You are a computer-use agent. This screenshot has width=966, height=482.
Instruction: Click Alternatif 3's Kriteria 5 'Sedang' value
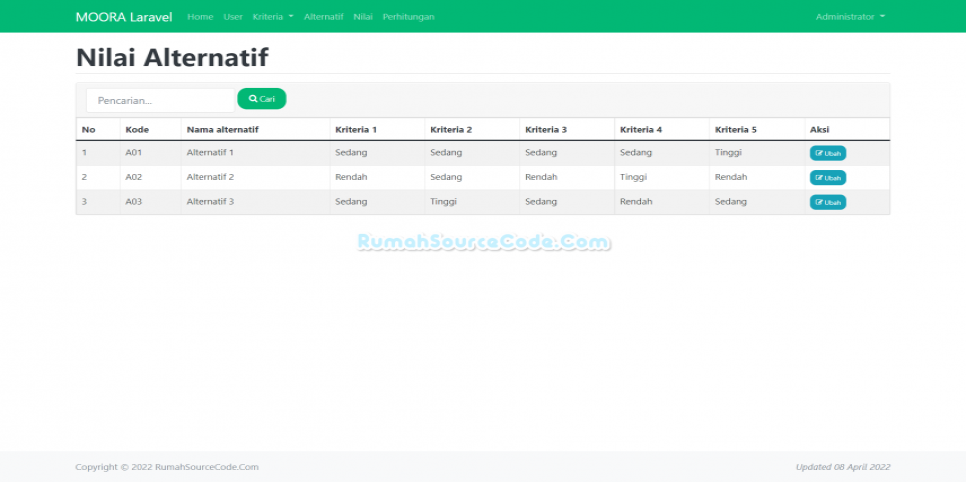click(731, 202)
